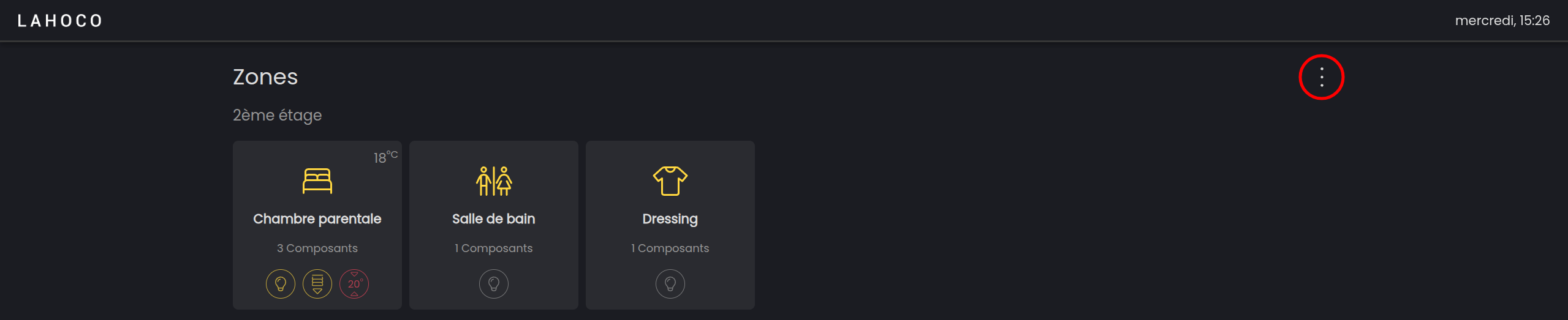The image size is (1568, 320).
Task: Click "1 Composants" under Salle de bain
Action: point(493,248)
